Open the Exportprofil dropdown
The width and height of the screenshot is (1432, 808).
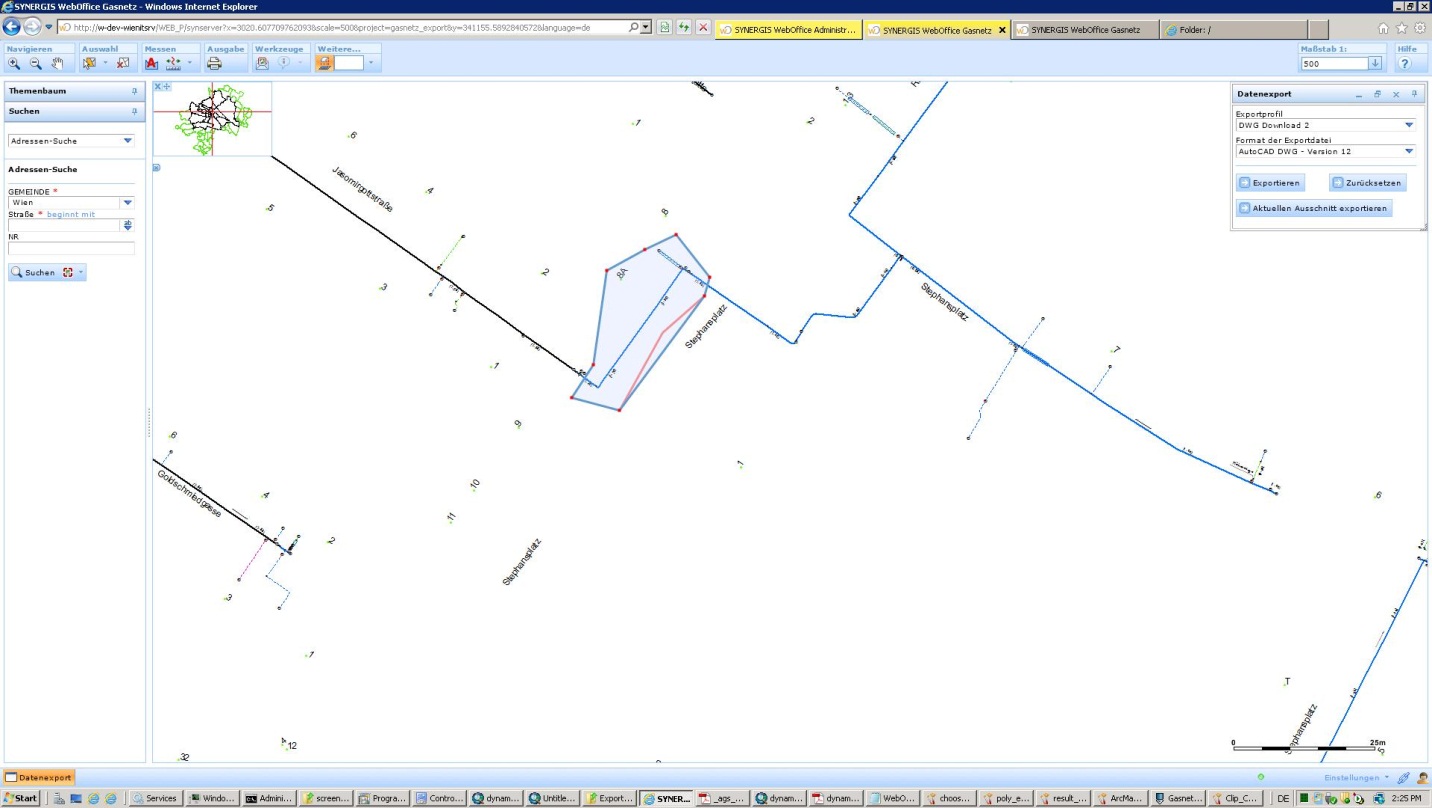pos(1409,125)
